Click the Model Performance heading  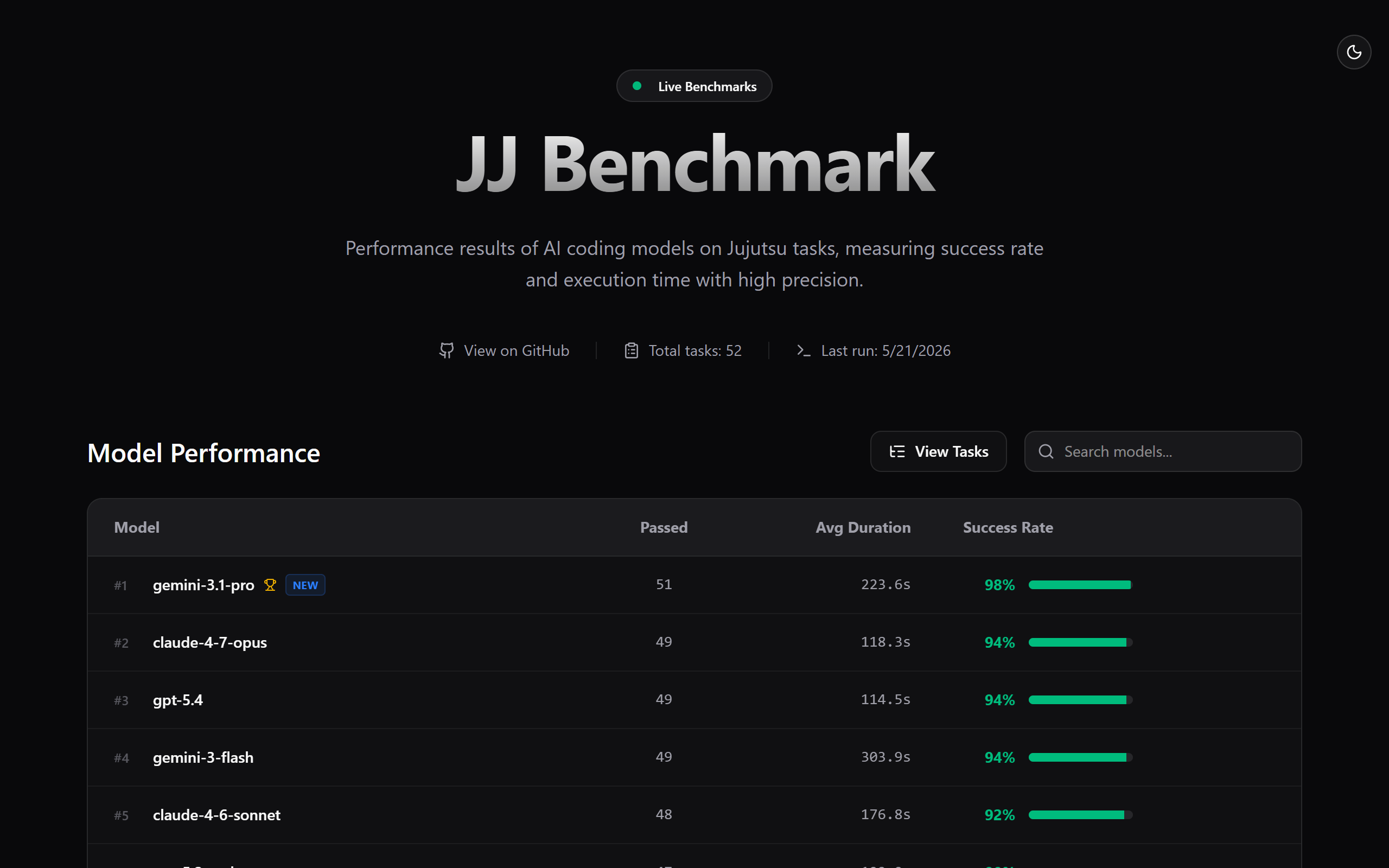click(204, 453)
